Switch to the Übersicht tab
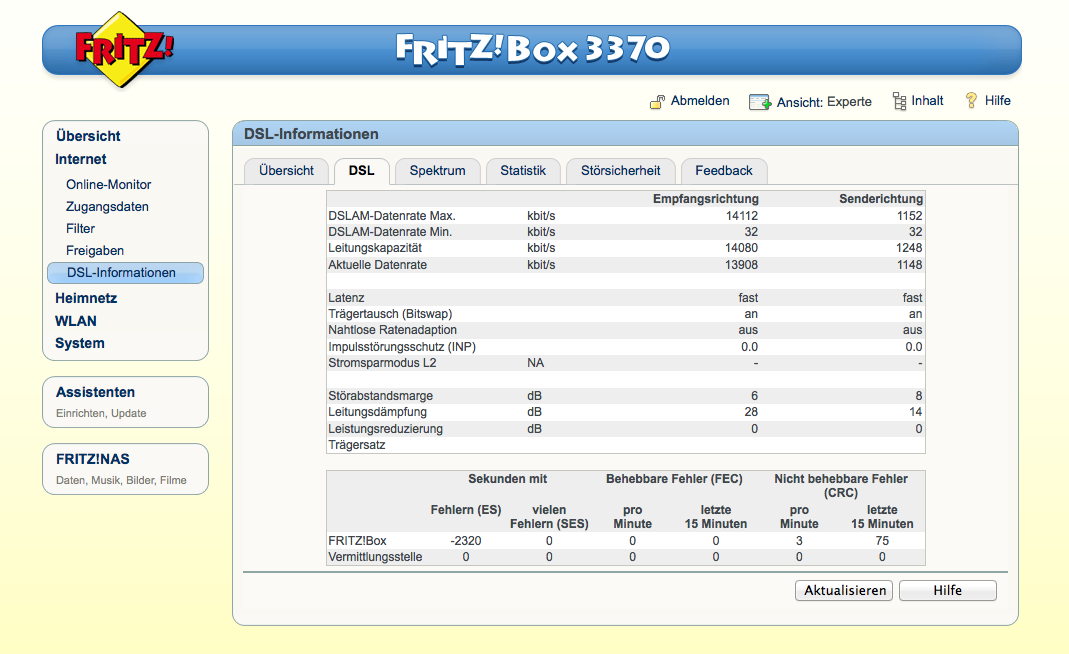The width and height of the screenshot is (1069, 654). point(286,171)
